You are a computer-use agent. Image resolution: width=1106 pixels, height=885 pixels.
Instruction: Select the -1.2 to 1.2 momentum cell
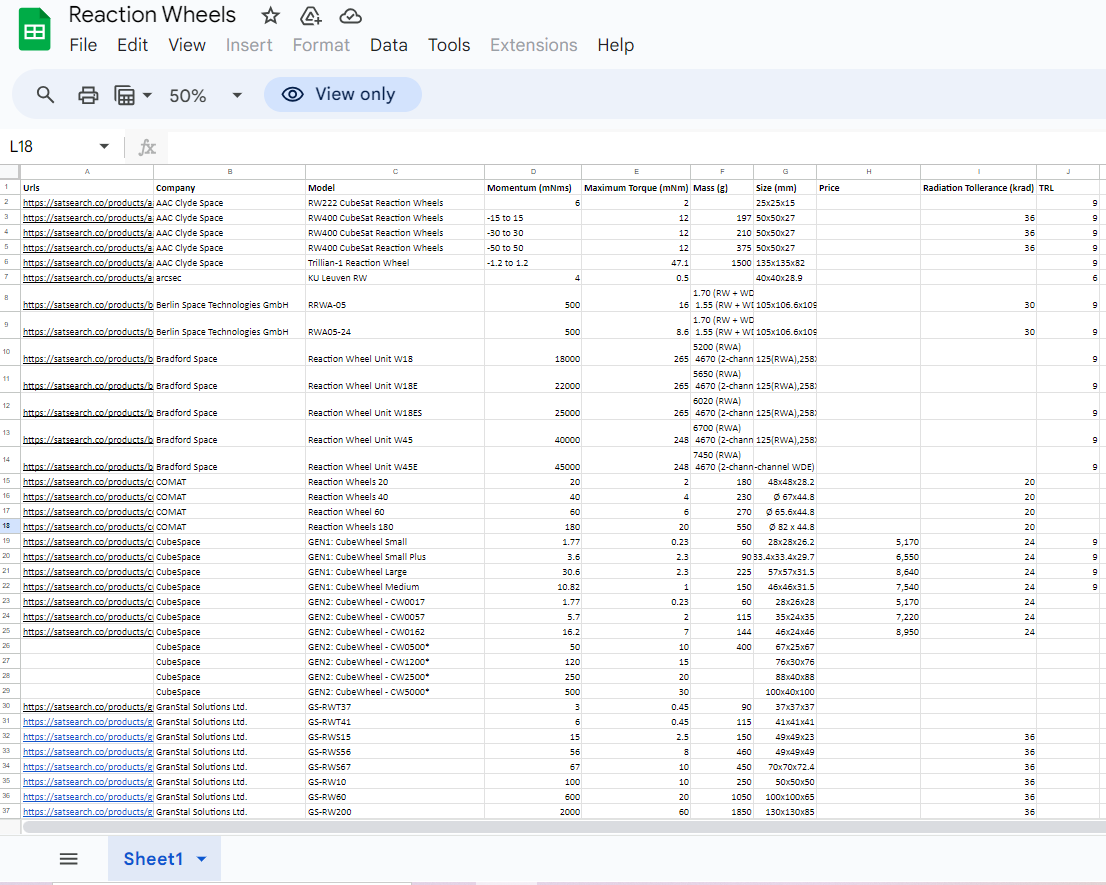click(533, 263)
